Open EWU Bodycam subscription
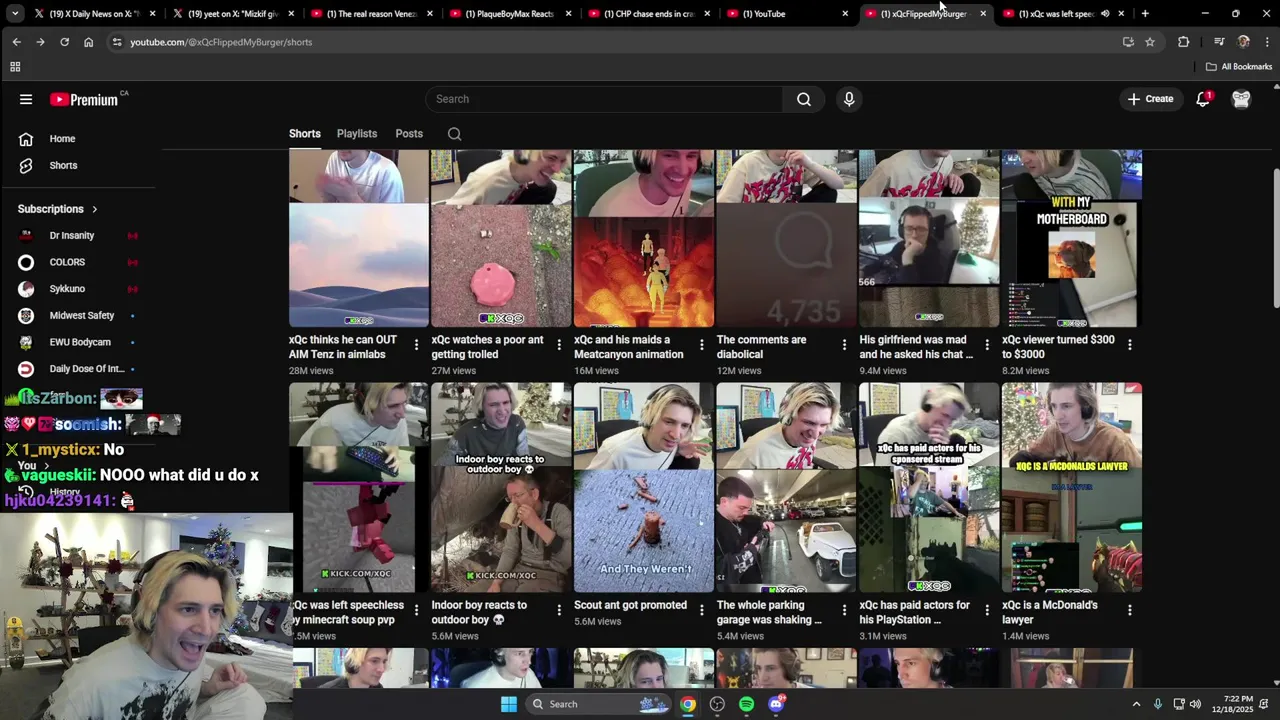Screen dimensions: 1280x720 80,342
